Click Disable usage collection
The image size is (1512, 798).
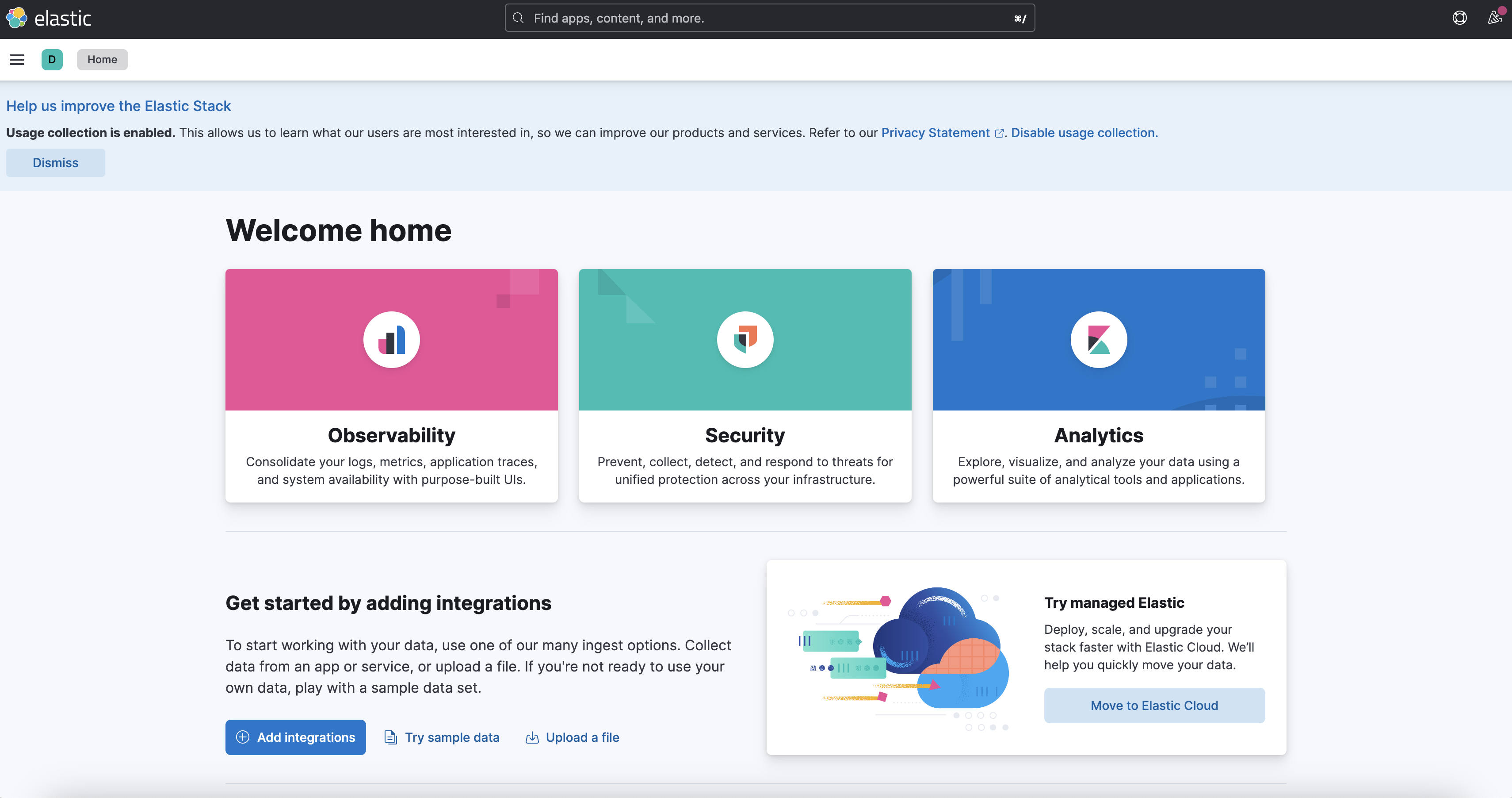click(1084, 133)
